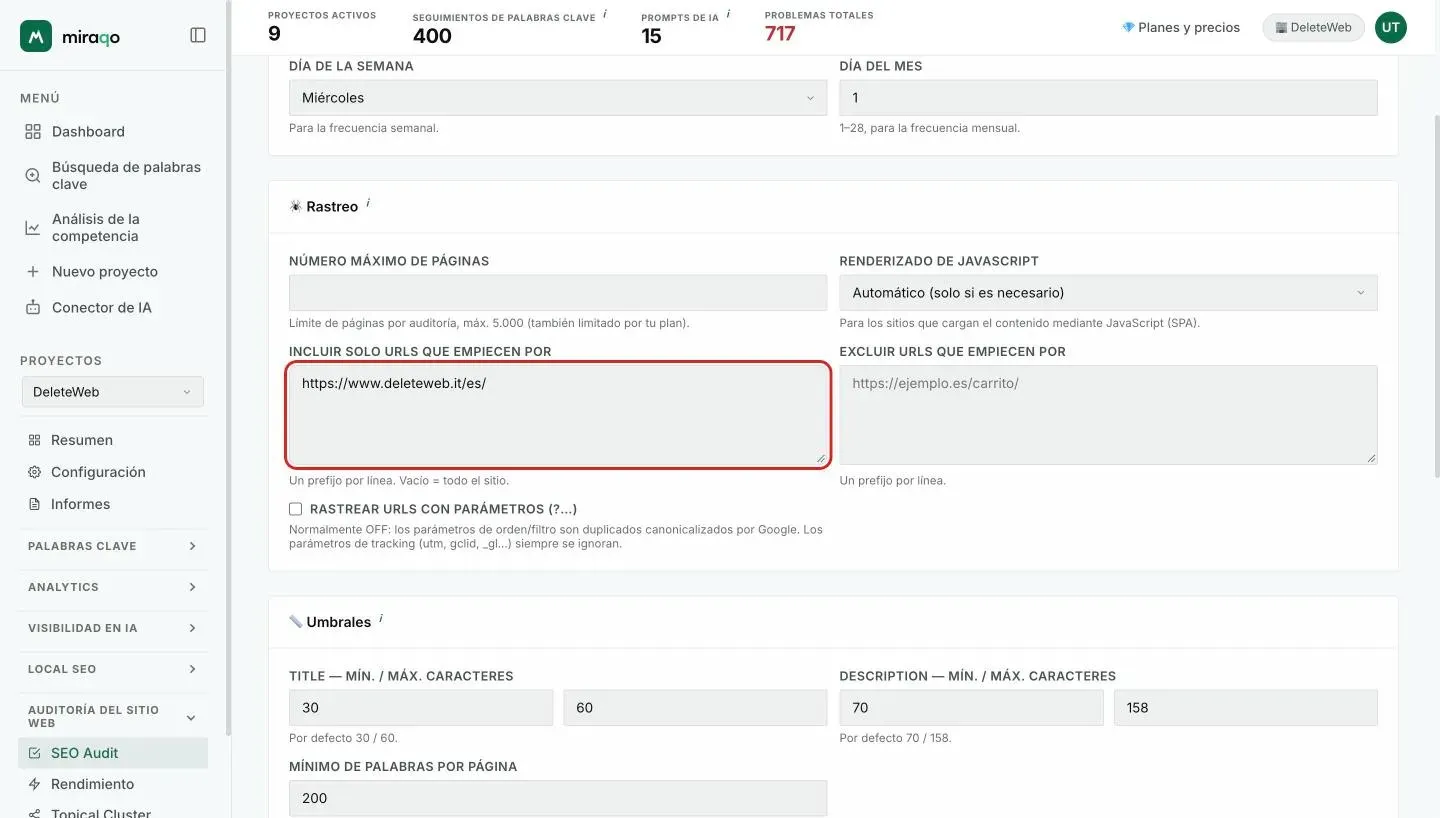Viewport: 1440px width, 818px height.
Task: Click the Rendimiento lightning icon
Action: 35,784
